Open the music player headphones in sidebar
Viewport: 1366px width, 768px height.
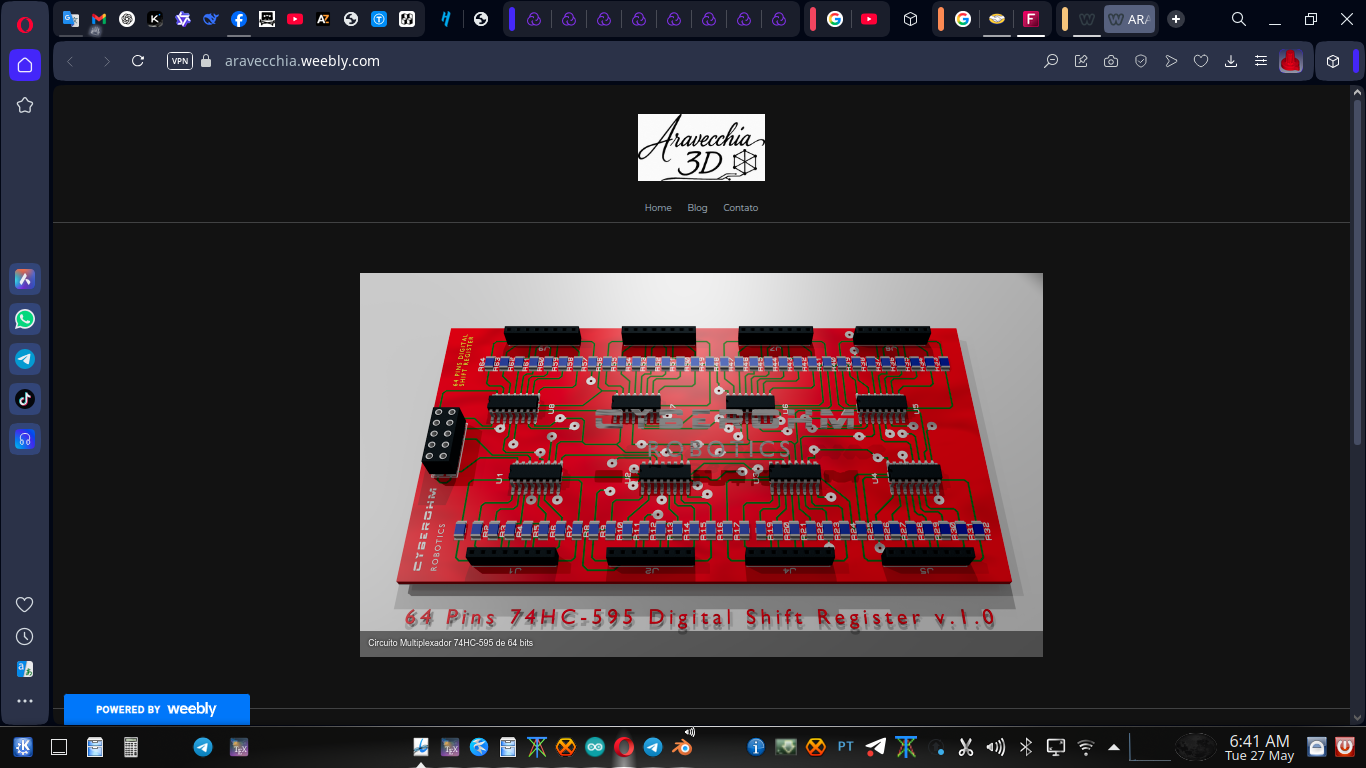(25, 439)
